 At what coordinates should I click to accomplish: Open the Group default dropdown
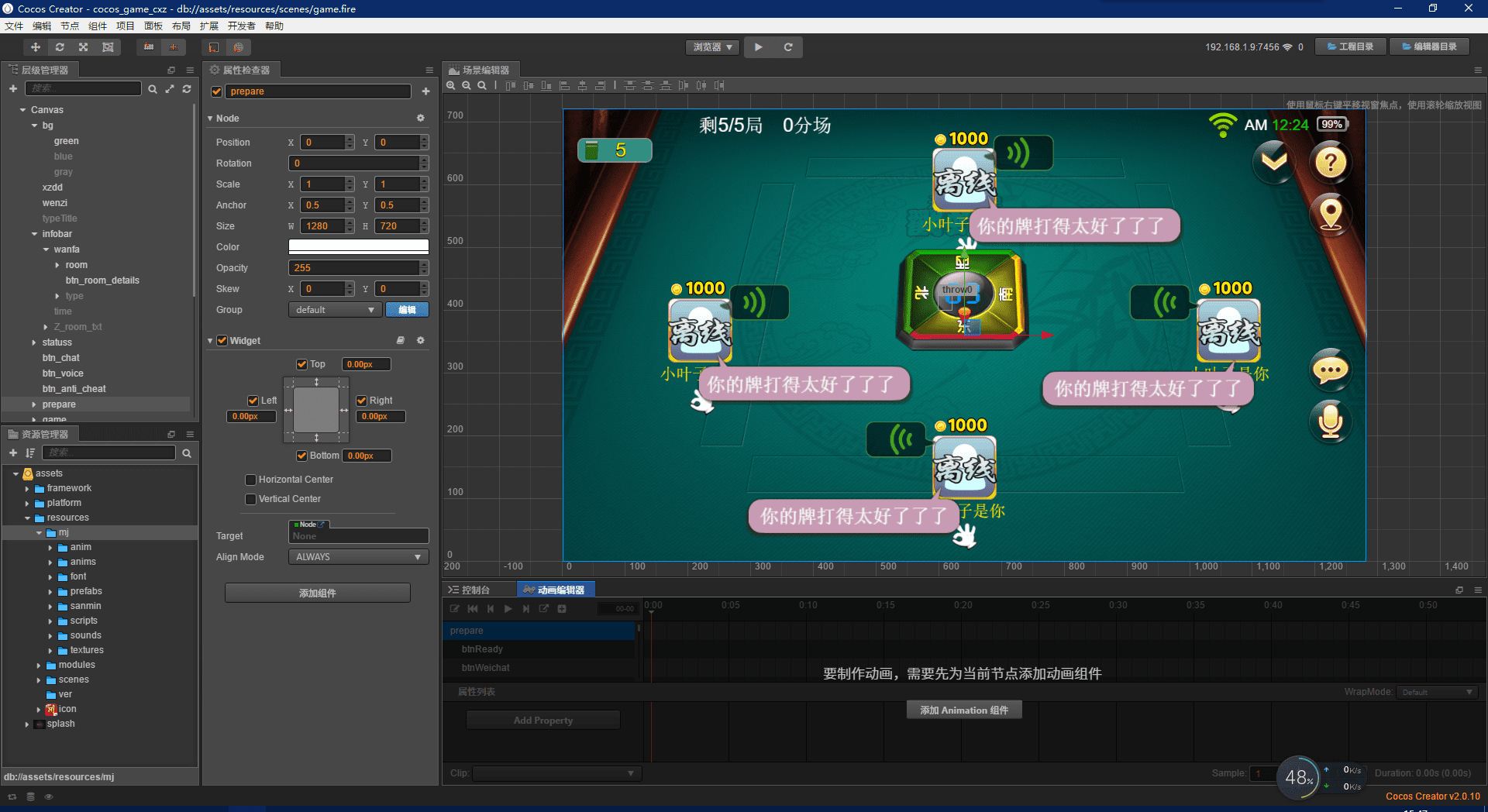coord(336,310)
